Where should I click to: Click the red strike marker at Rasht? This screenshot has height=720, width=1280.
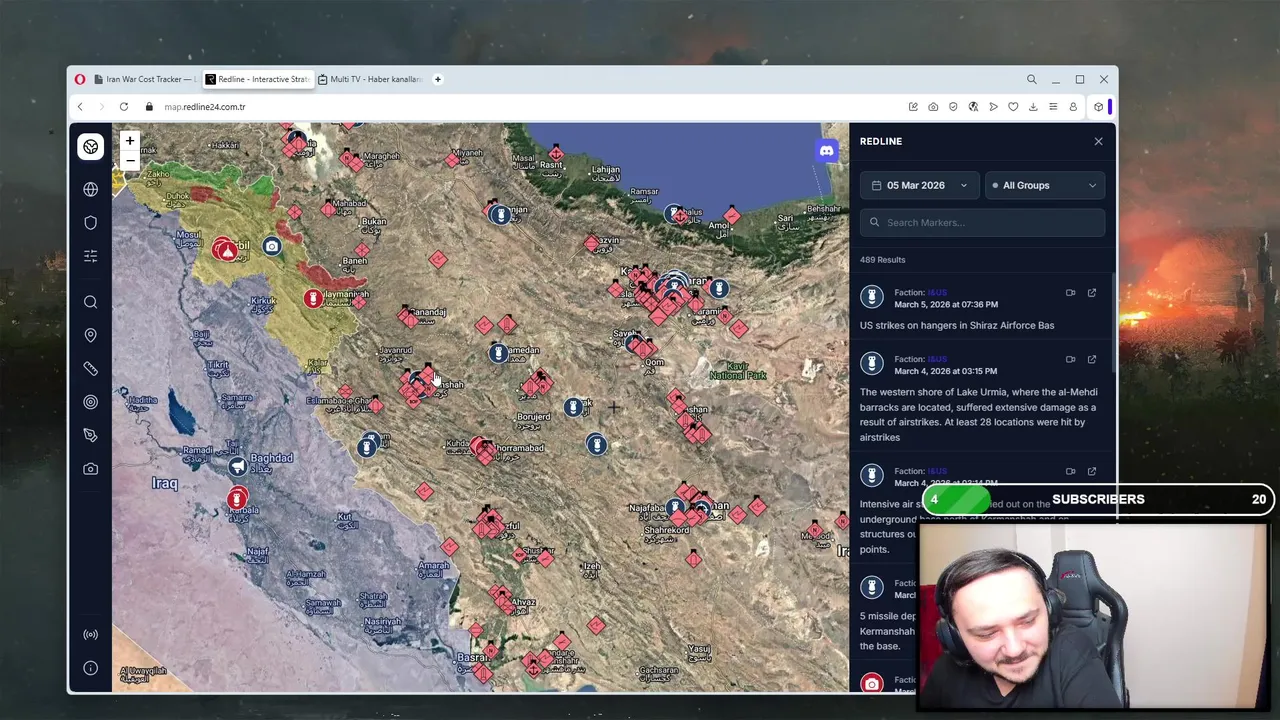click(x=556, y=153)
